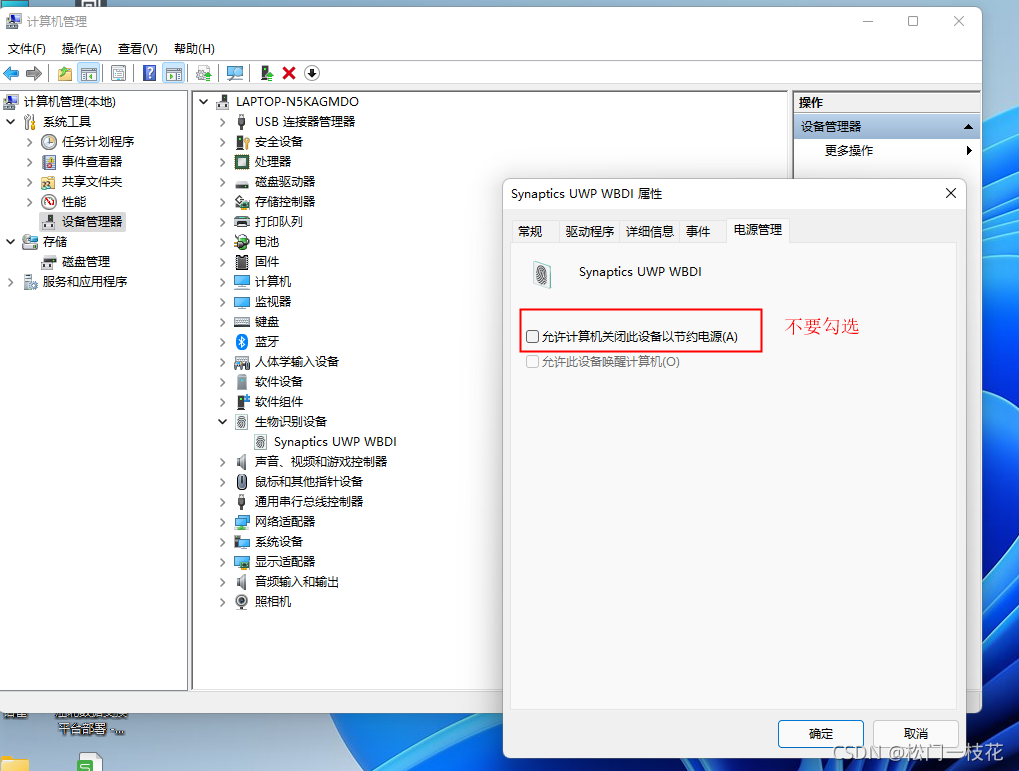Select Synaptics UWP WBDI in device tree
Viewport: 1019px width, 771px height.
click(335, 442)
